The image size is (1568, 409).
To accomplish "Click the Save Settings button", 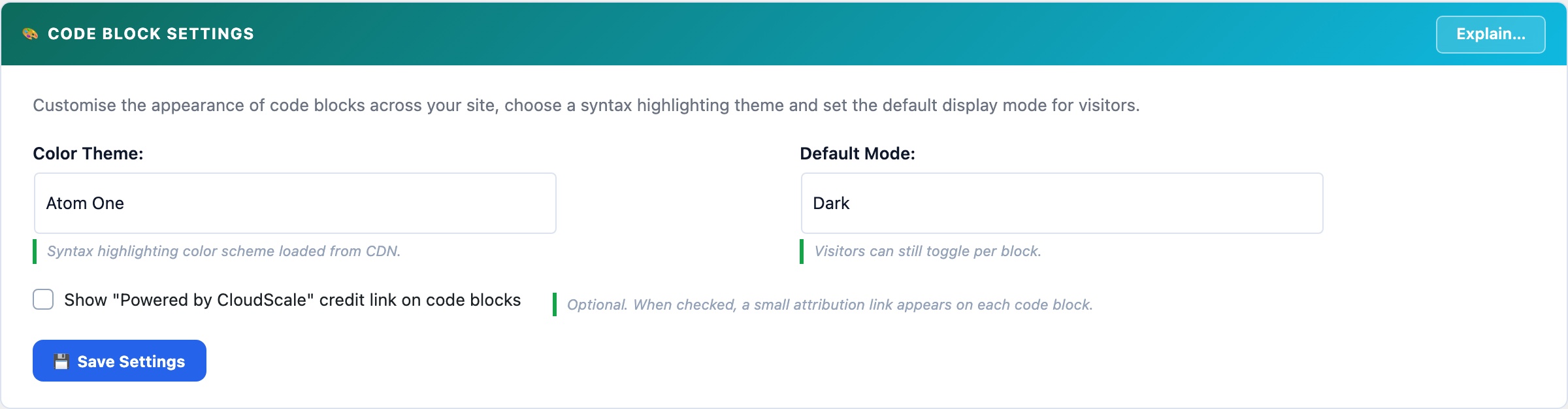I will click(x=120, y=361).
